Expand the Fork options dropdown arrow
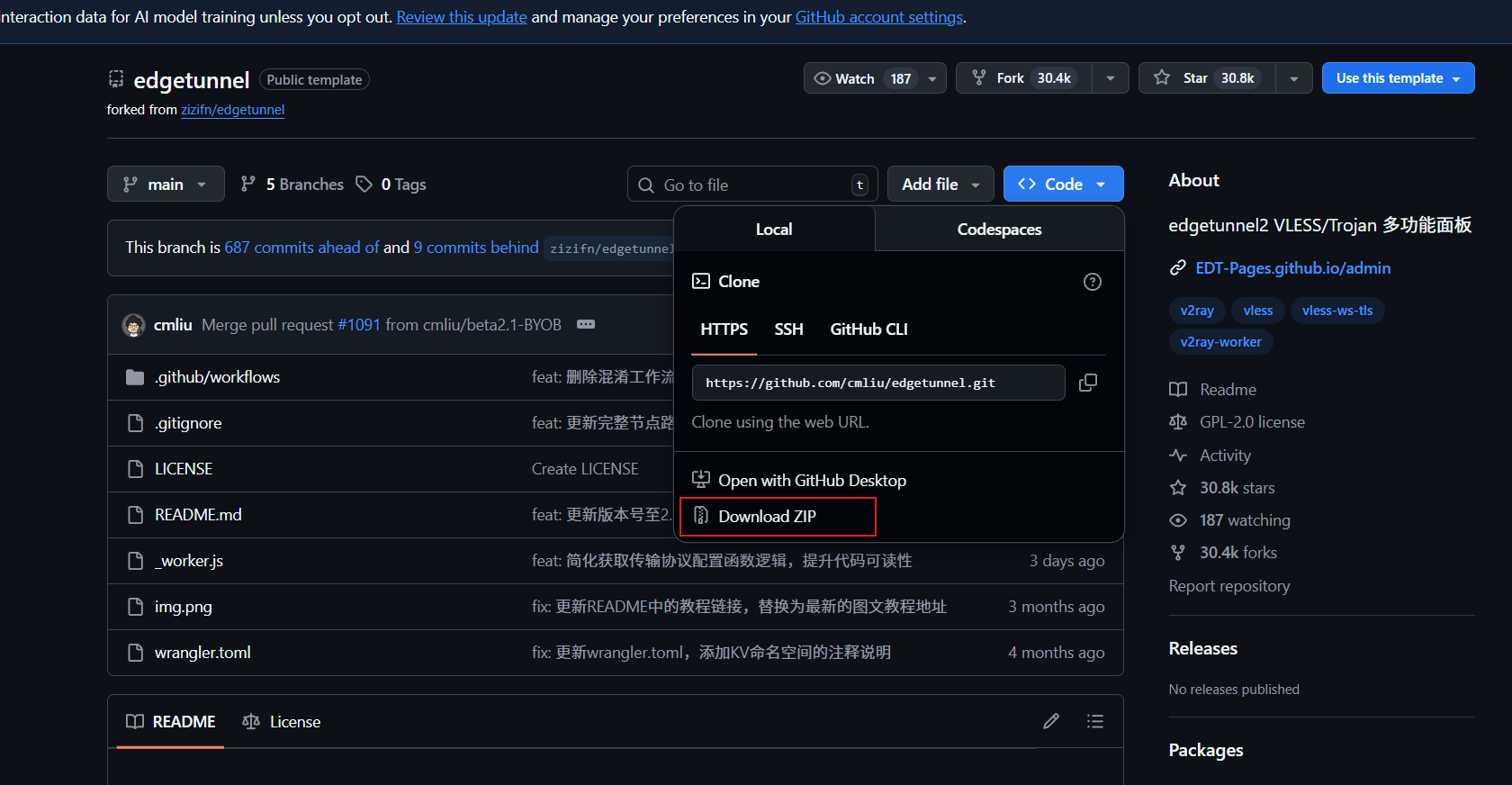1512x785 pixels. point(1111,78)
